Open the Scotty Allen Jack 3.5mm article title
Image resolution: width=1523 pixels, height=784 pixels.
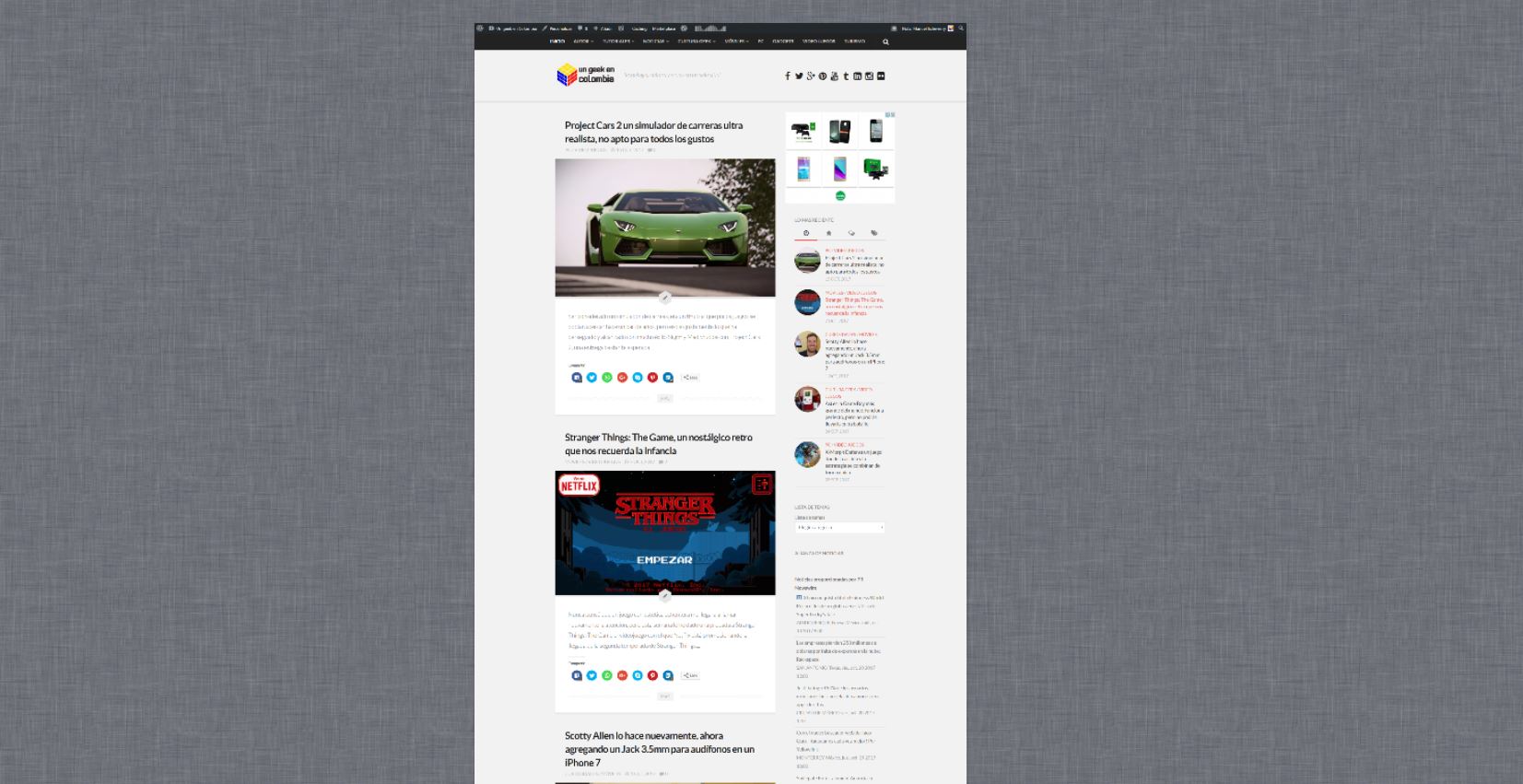pyautogui.click(x=660, y=749)
